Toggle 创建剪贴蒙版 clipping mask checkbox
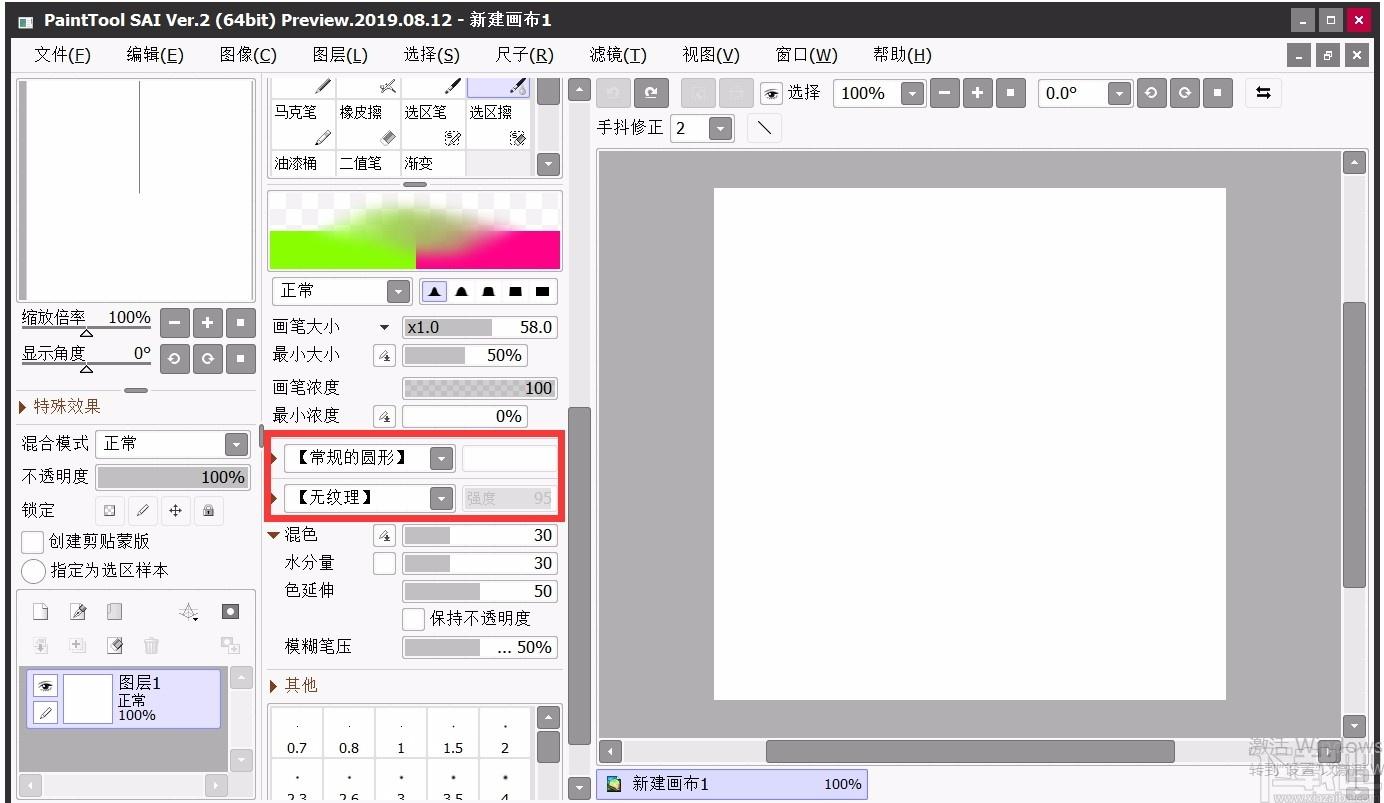Screen dimensions: 1384x803 pos(33,542)
